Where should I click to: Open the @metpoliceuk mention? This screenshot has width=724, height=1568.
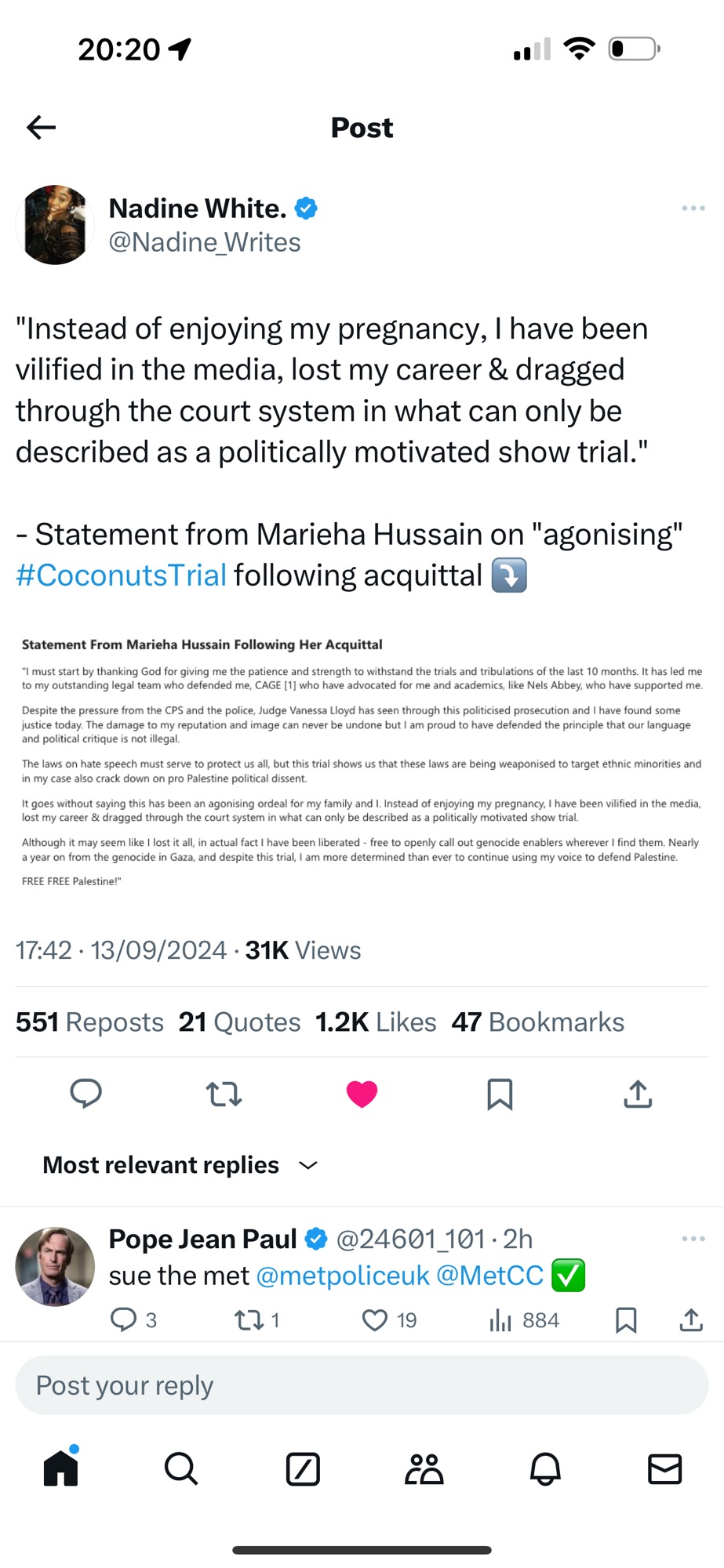(342, 1276)
